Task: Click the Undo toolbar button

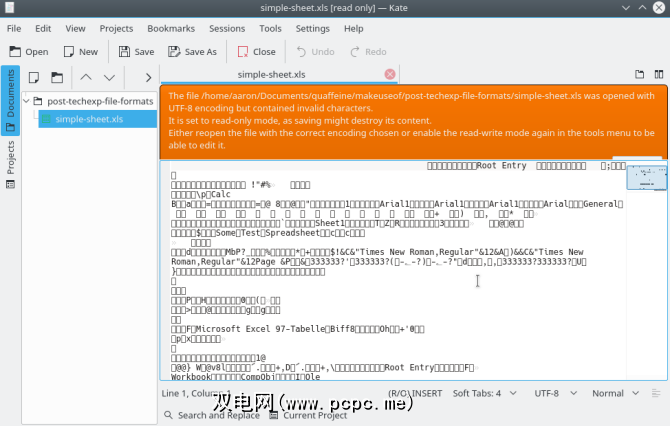Action: (x=315, y=52)
